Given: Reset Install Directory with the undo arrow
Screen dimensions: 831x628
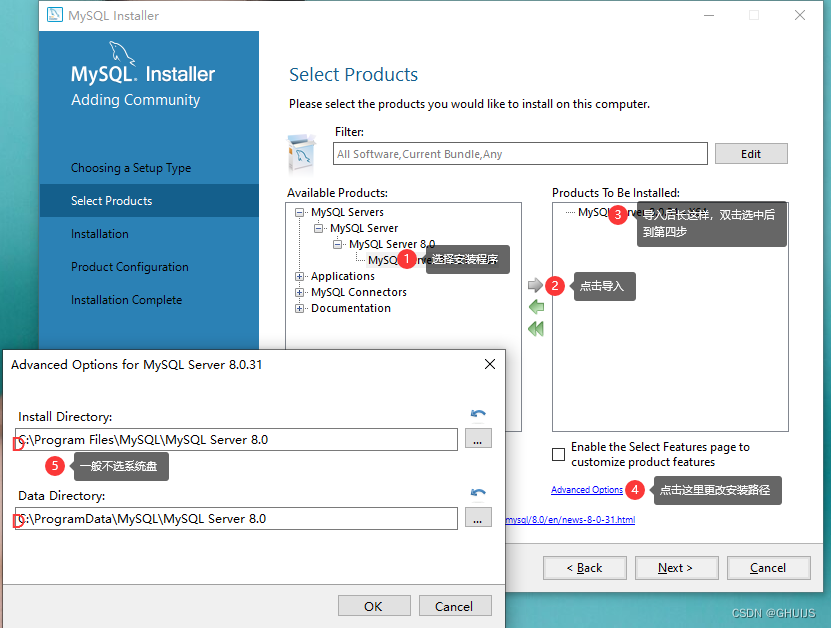Looking at the screenshot, I should 478,413.
